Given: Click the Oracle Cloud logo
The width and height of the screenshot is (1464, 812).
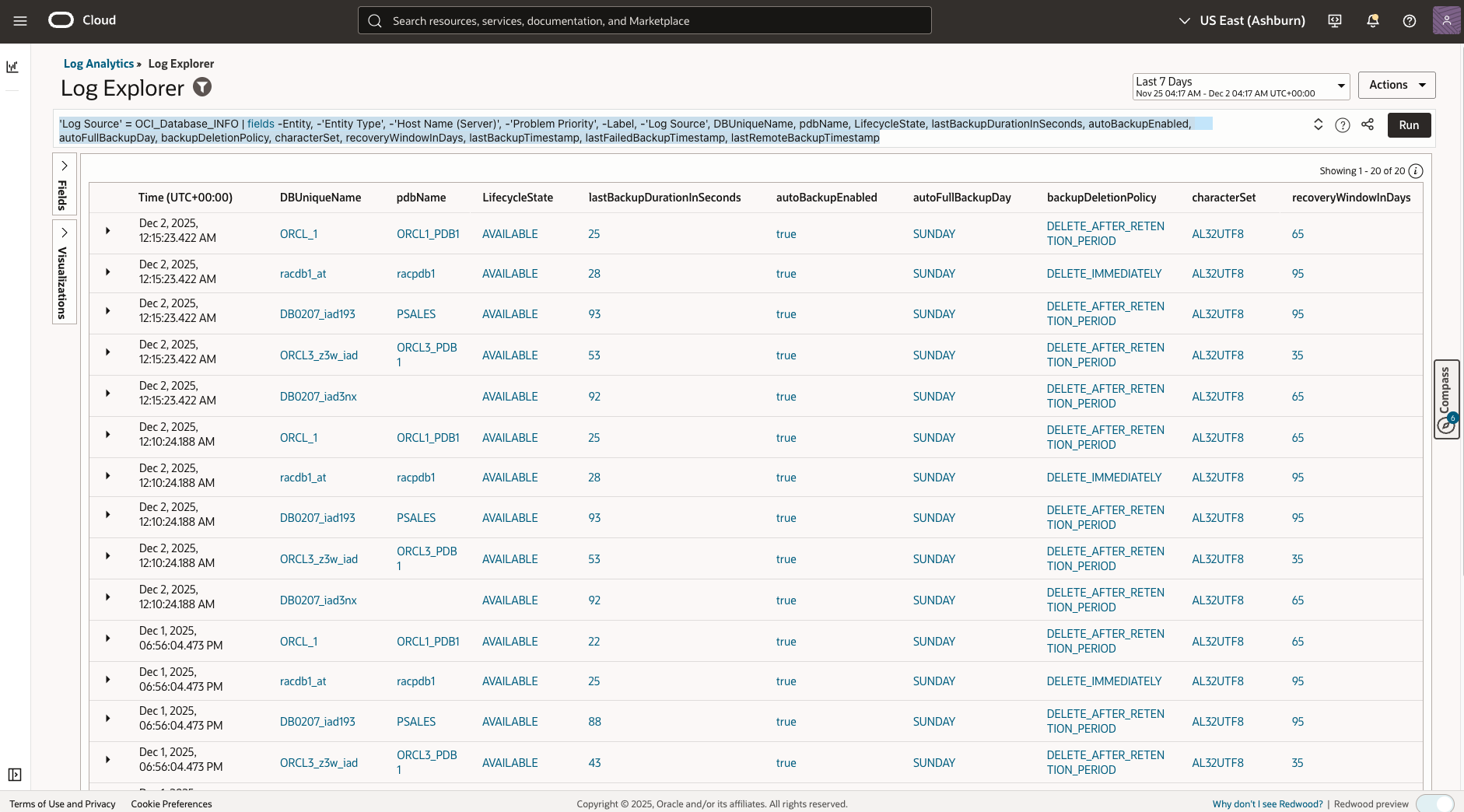Looking at the screenshot, I should pyautogui.click(x=60, y=20).
